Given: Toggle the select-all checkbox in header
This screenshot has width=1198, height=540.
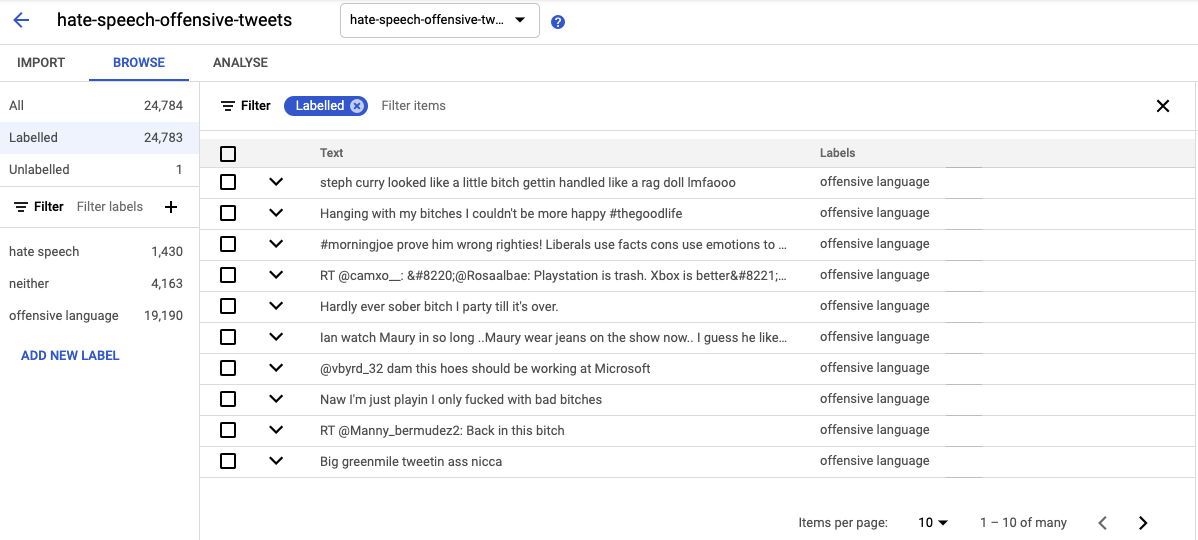Looking at the screenshot, I should (228, 154).
